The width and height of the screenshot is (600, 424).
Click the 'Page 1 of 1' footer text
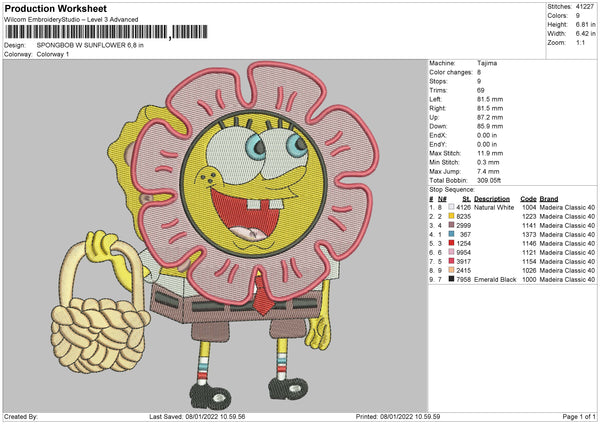click(579, 416)
